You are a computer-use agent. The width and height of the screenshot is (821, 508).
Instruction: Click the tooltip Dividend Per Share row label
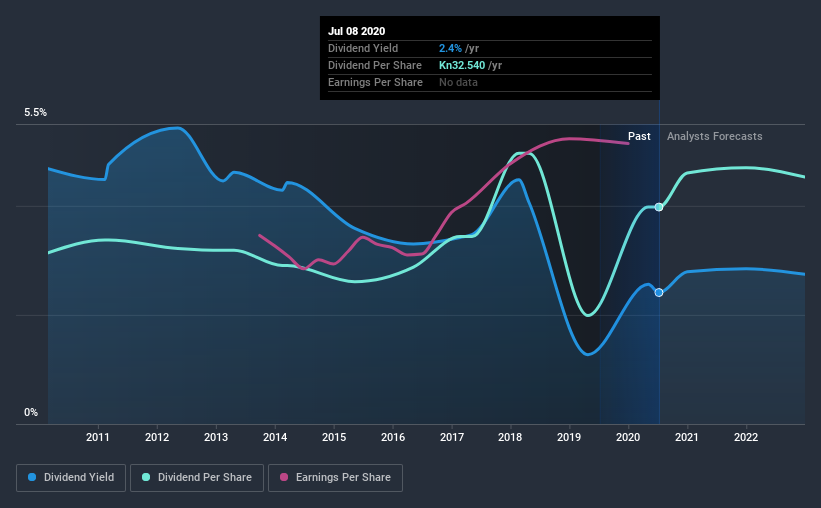375,65
